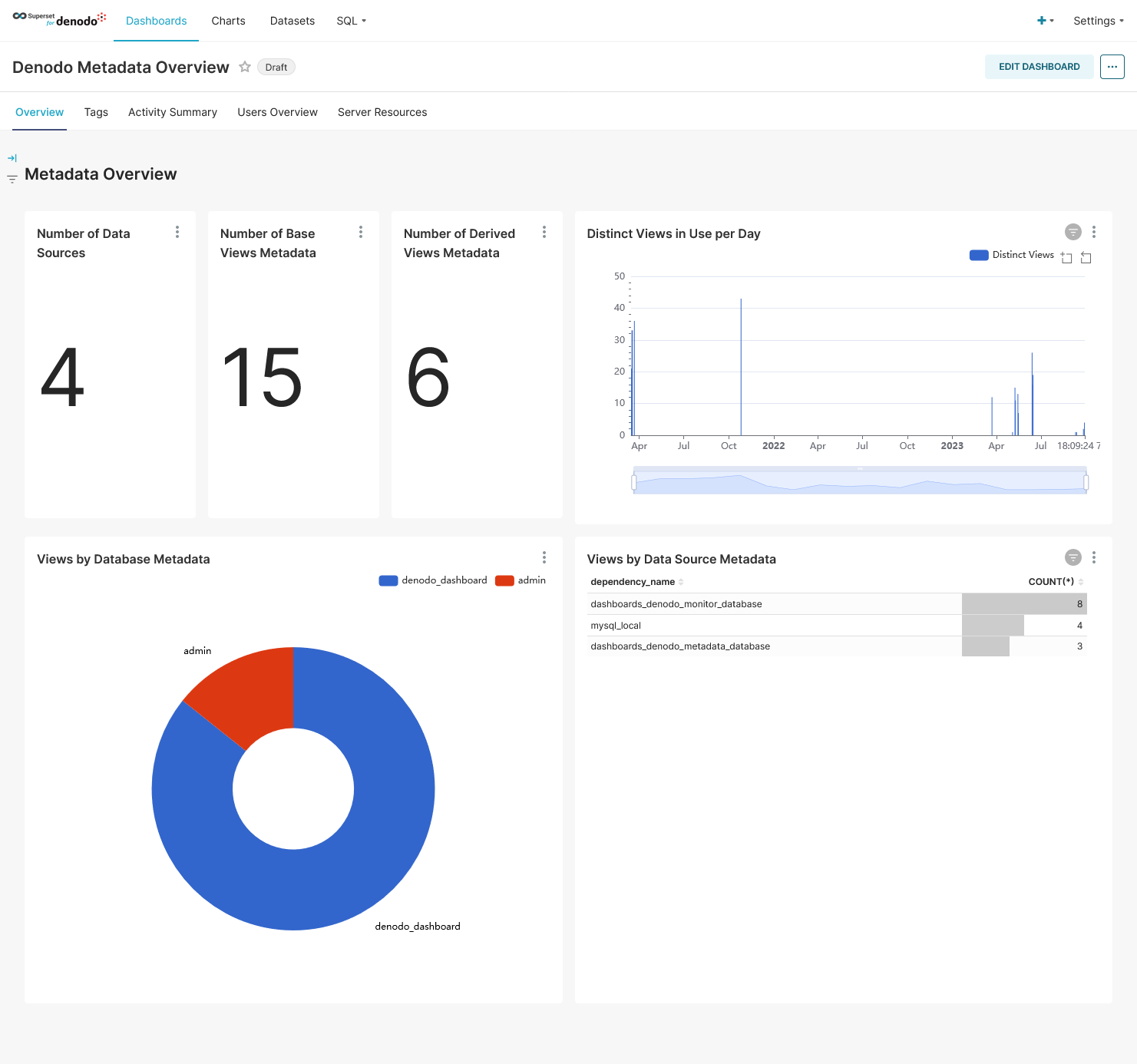
Task: Click the tall October spike in line chart
Action: click(741, 367)
